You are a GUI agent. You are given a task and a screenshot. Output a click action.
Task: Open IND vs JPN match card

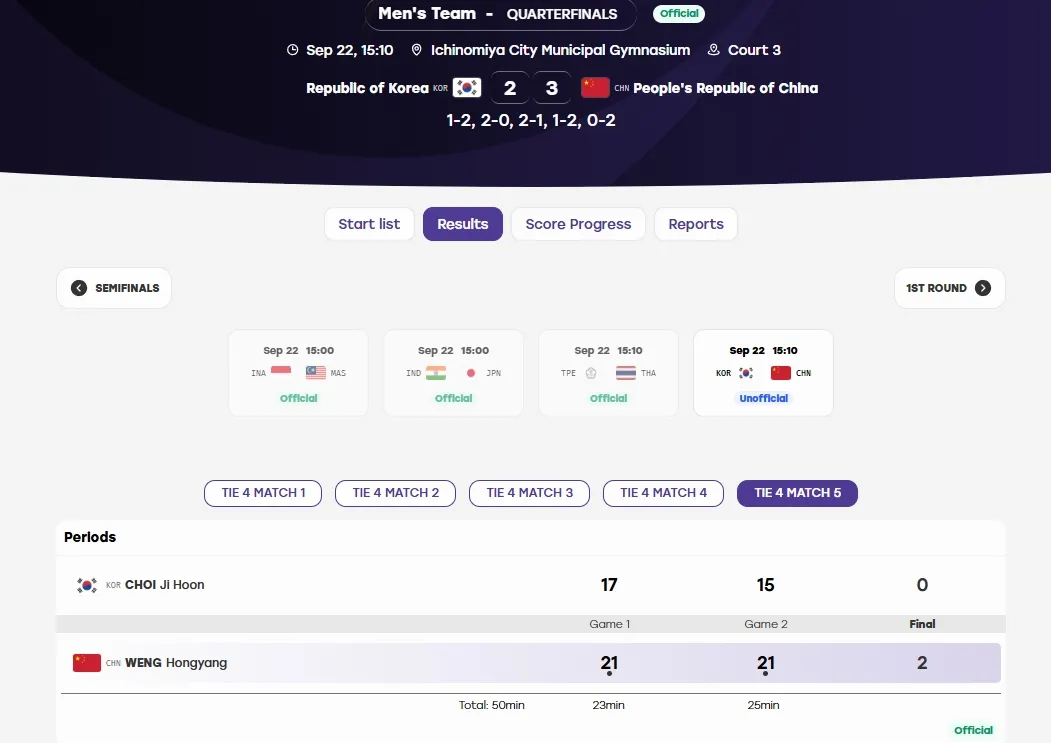pos(453,373)
